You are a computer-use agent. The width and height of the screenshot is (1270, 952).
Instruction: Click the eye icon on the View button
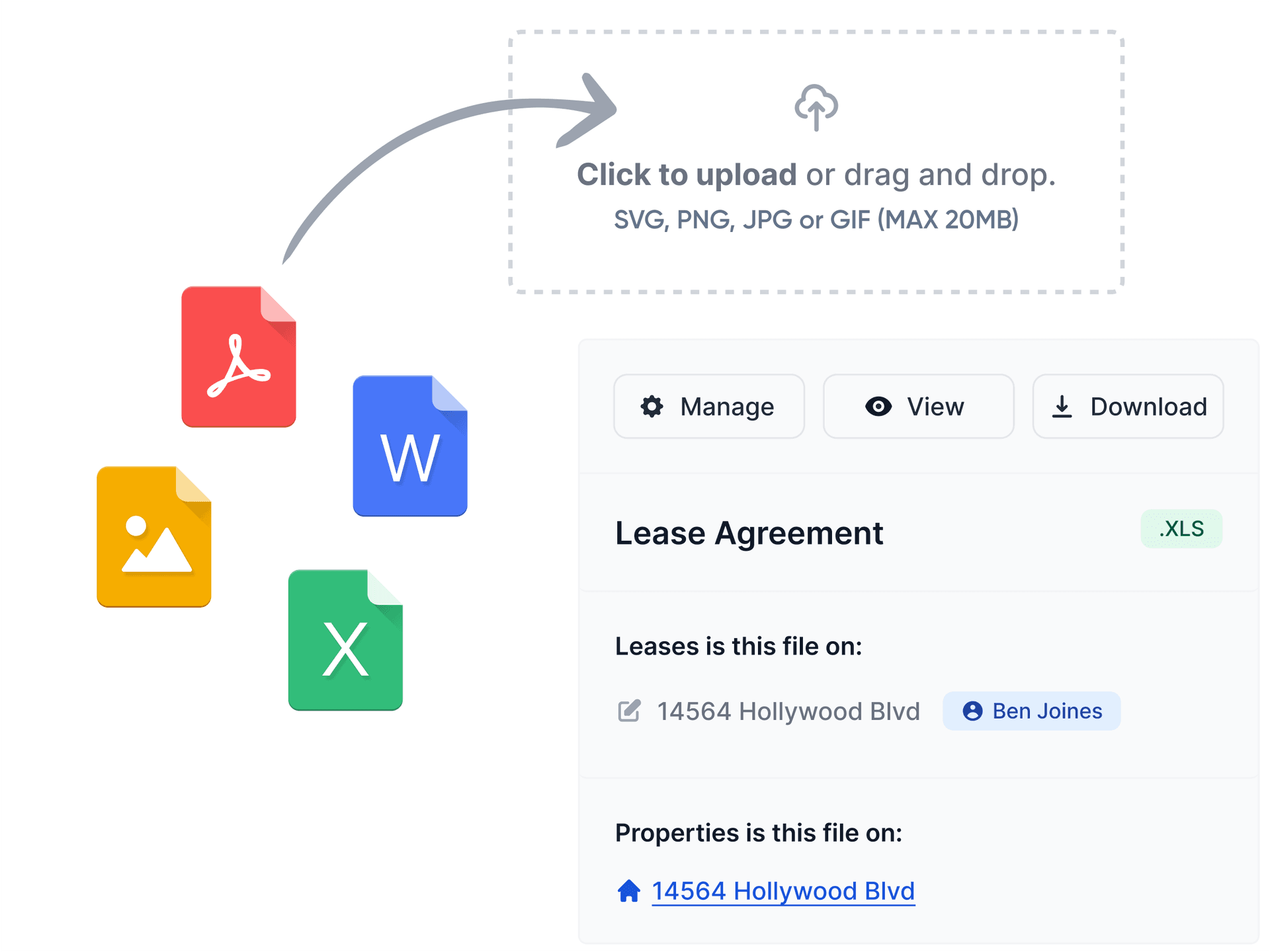pyautogui.click(x=878, y=407)
